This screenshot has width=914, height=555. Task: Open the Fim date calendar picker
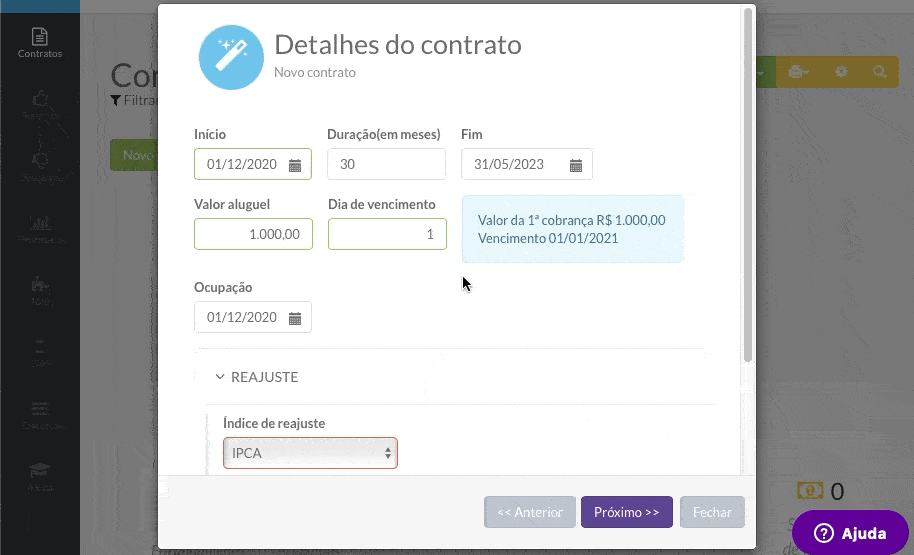click(x=576, y=165)
